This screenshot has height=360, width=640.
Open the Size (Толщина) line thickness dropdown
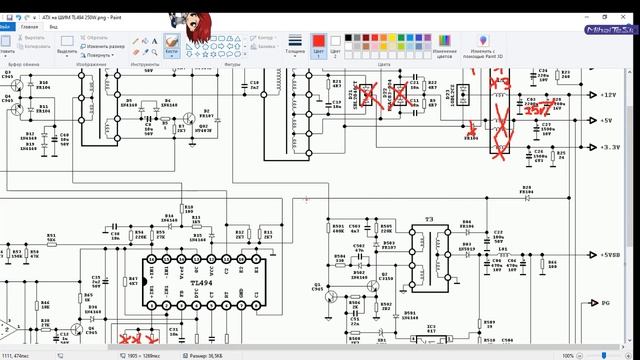pyautogui.click(x=295, y=46)
